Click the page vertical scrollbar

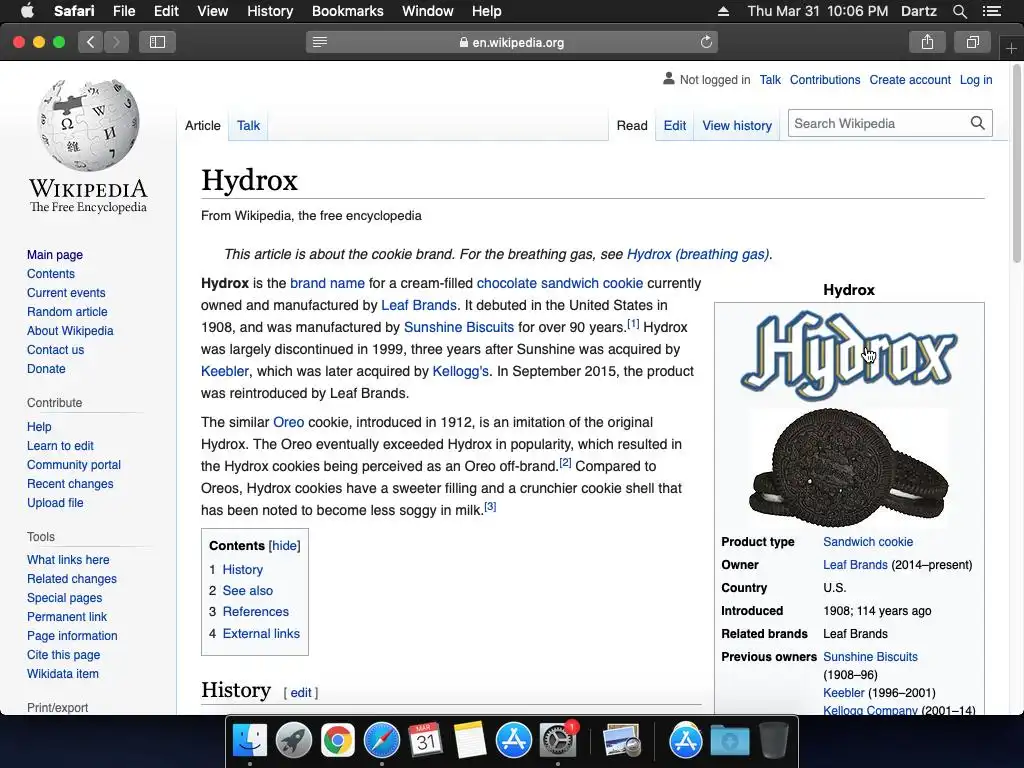[1016, 163]
